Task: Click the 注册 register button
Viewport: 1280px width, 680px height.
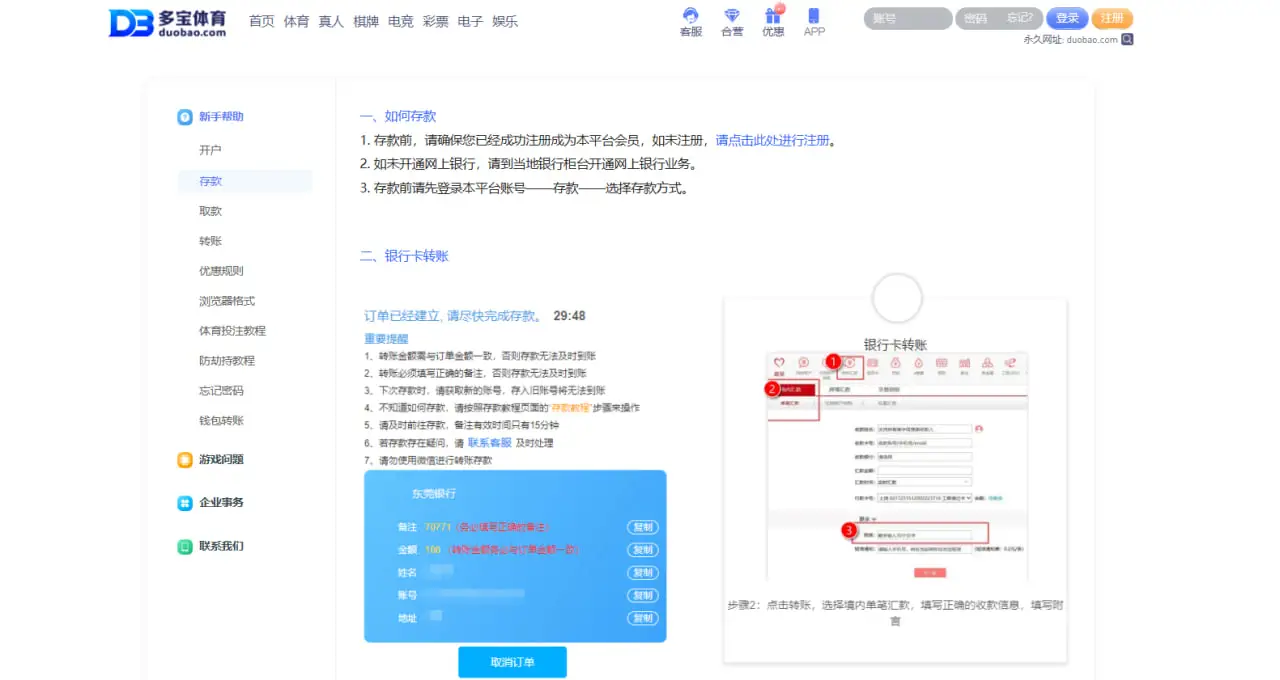Action: coord(1112,18)
